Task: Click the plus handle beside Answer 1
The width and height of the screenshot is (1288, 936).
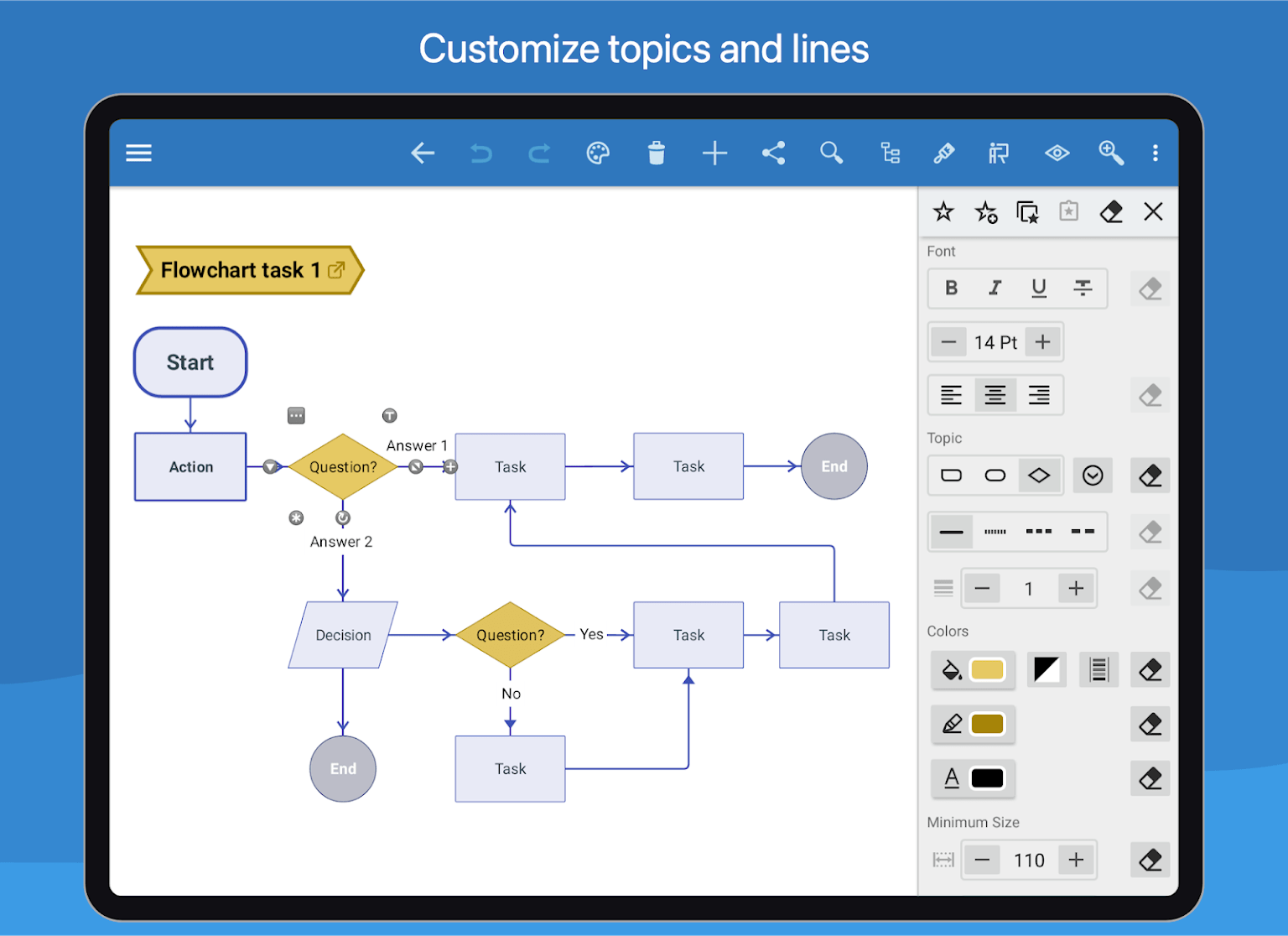Action: pos(450,467)
